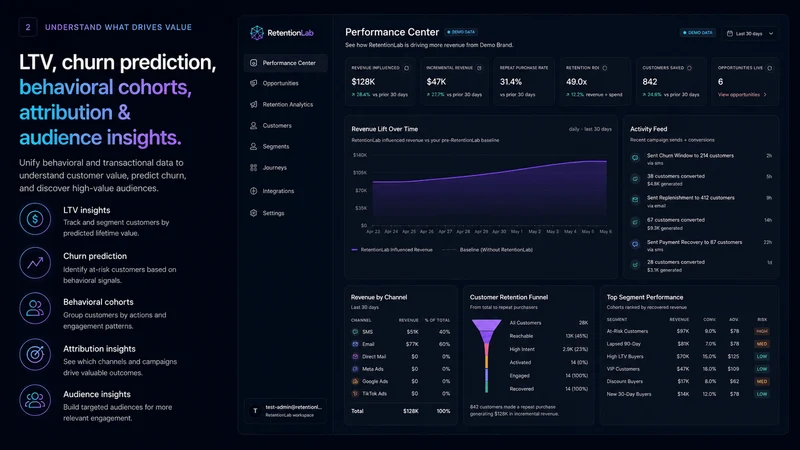Click info icon on Opportunities Live card
800x450 pixels.
[x=769, y=68]
